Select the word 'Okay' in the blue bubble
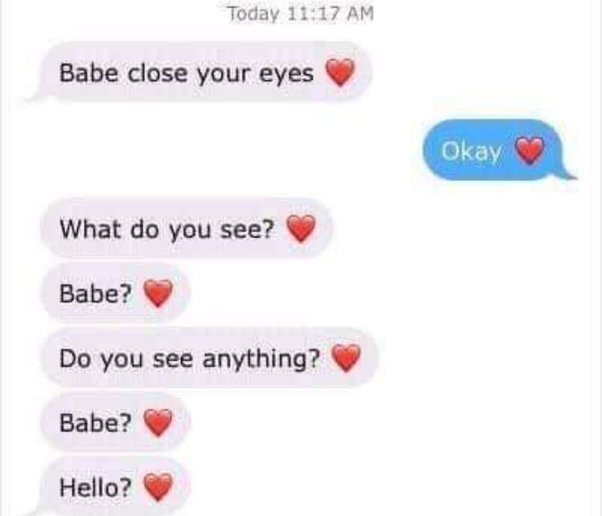 471,151
